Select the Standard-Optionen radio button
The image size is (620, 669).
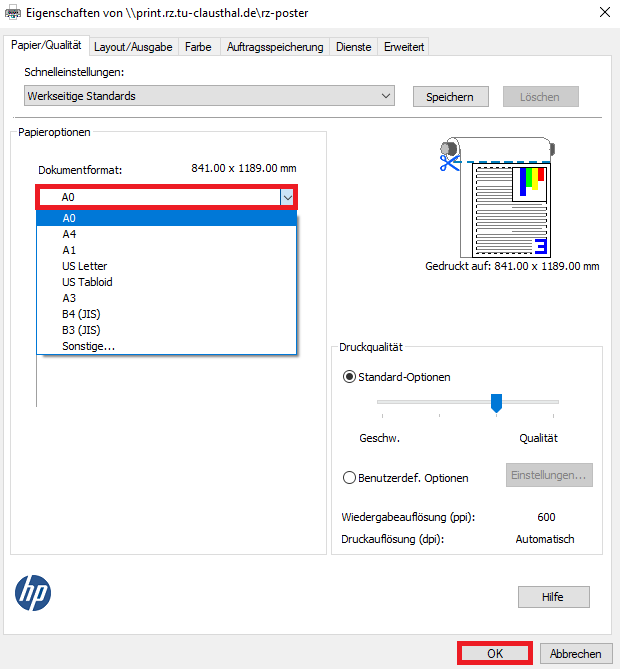tap(349, 377)
